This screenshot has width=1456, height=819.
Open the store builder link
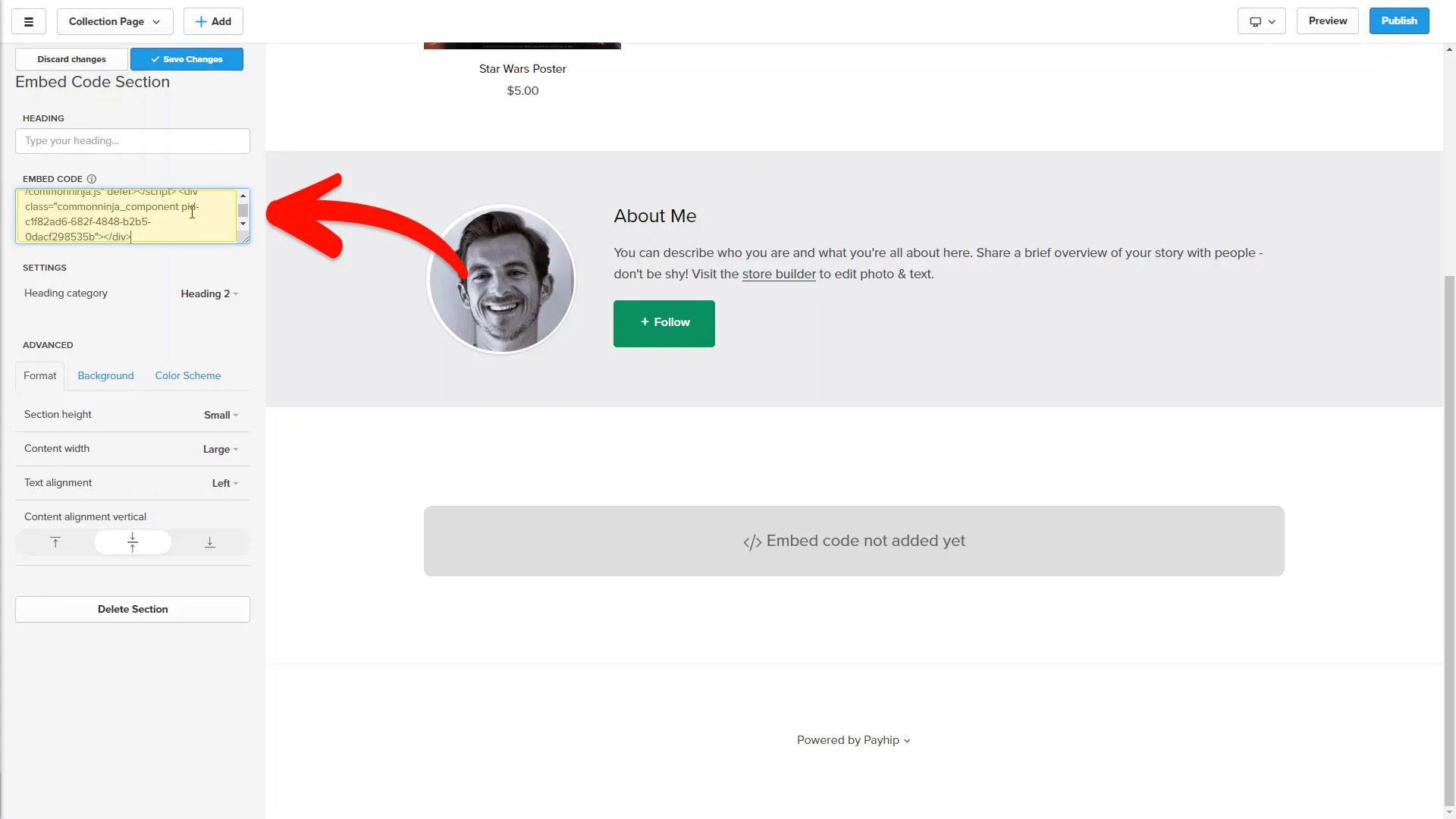[x=779, y=275]
